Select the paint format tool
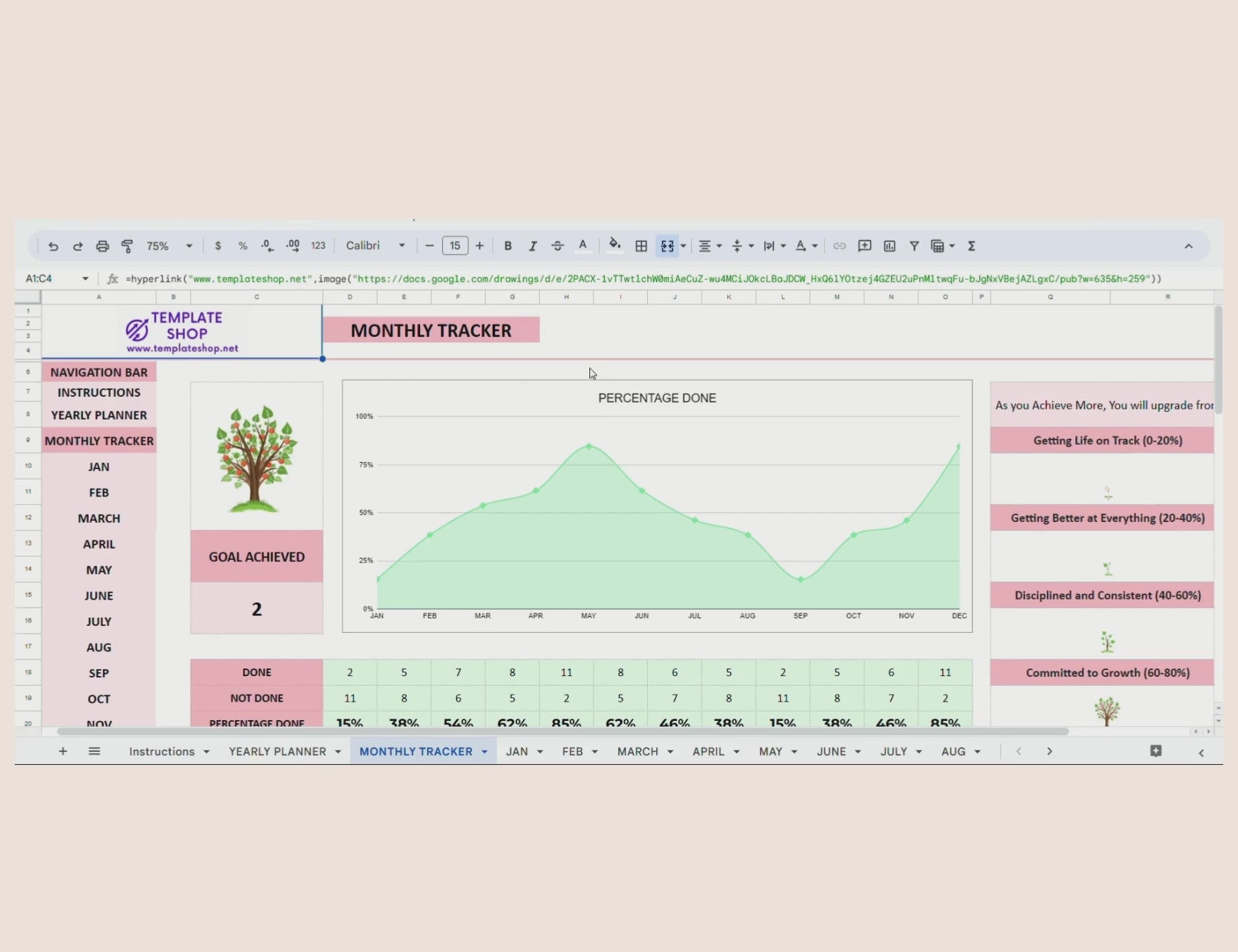Image resolution: width=1238 pixels, height=952 pixels. (x=127, y=246)
